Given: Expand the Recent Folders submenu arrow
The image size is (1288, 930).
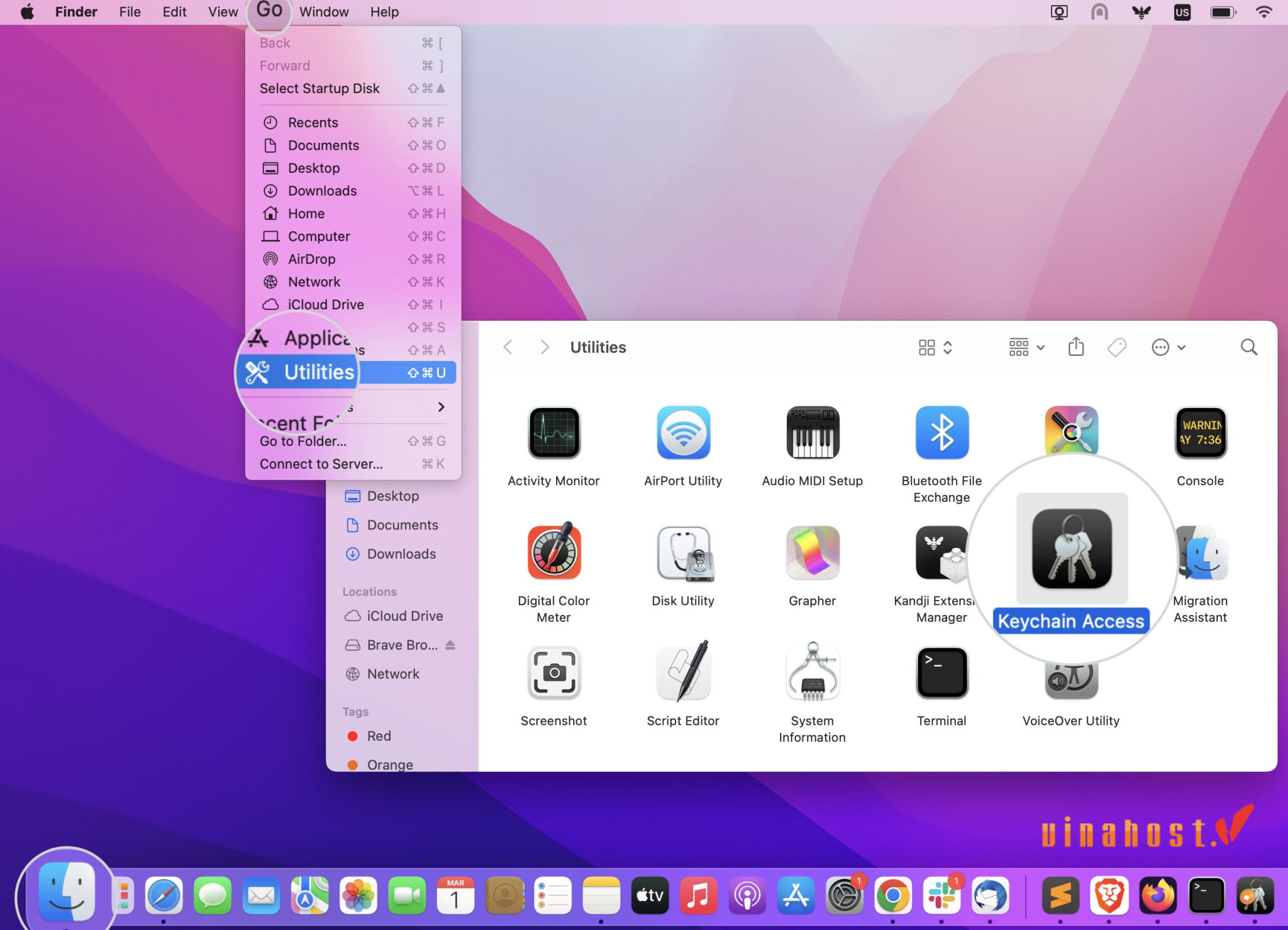Looking at the screenshot, I should pyautogui.click(x=441, y=407).
